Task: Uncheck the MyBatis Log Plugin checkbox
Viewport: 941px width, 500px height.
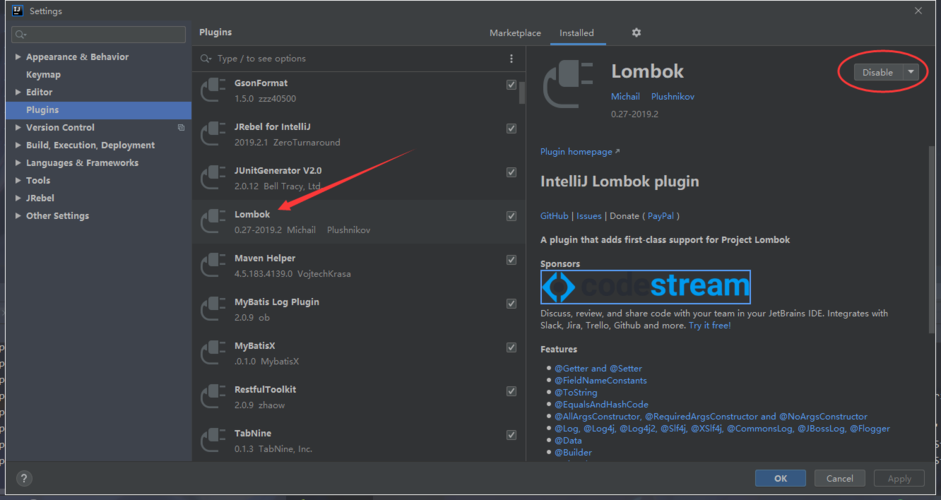Action: click(x=511, y=304)
